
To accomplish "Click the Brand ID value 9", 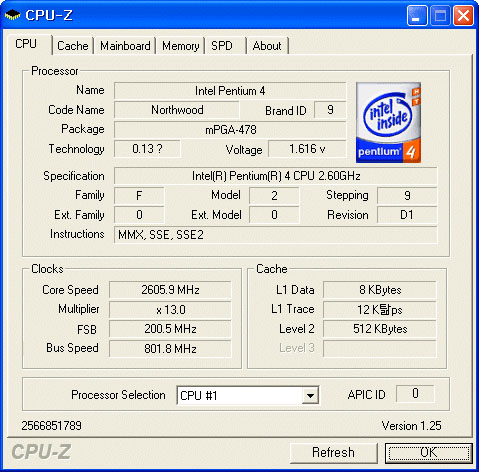I will (330, 110).
